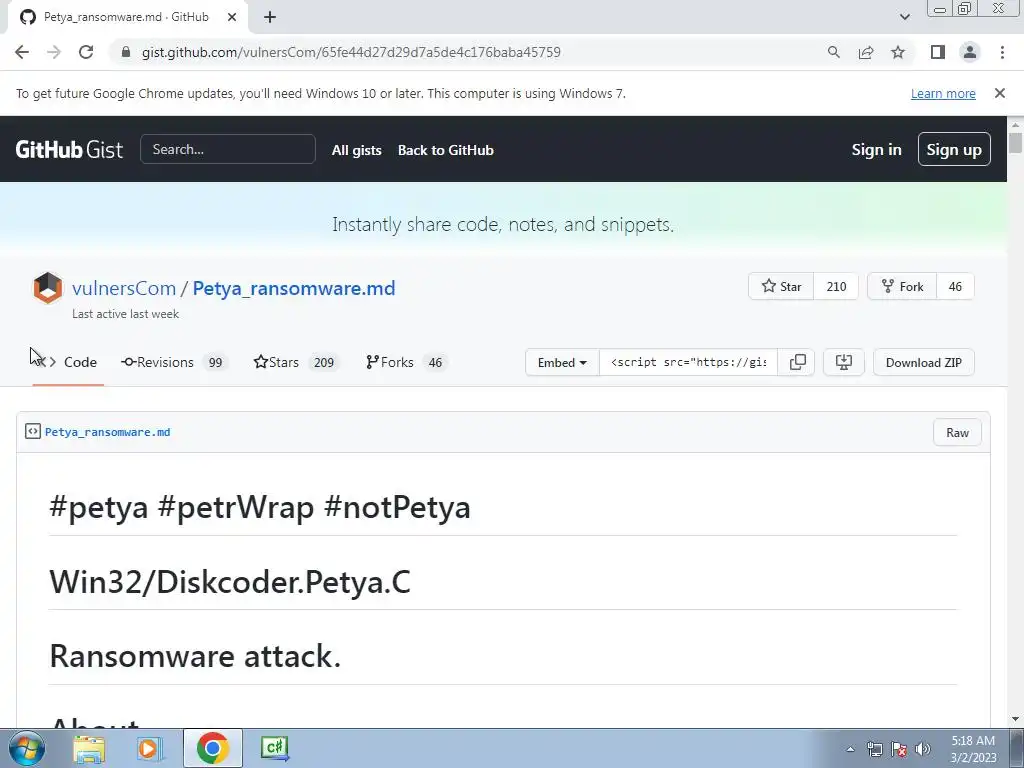The image size is (1024, 768).
Task: Reload the page with the refresh icon
Action: [x=86, y=52]
